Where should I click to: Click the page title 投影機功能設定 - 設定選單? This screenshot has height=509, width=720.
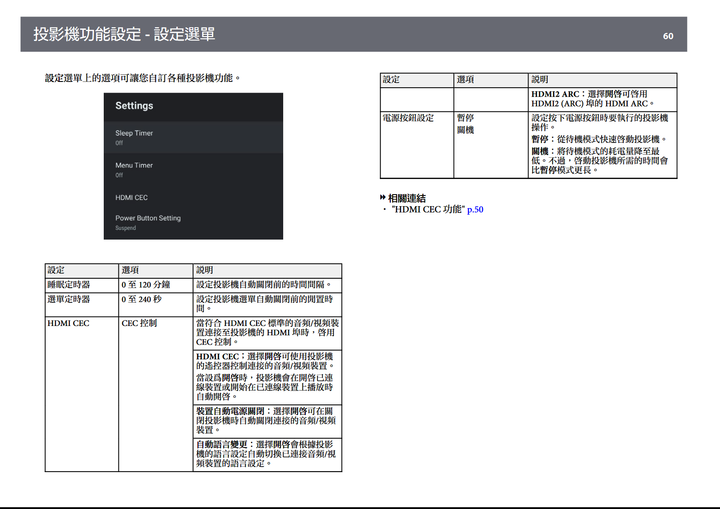coord(124,34)
